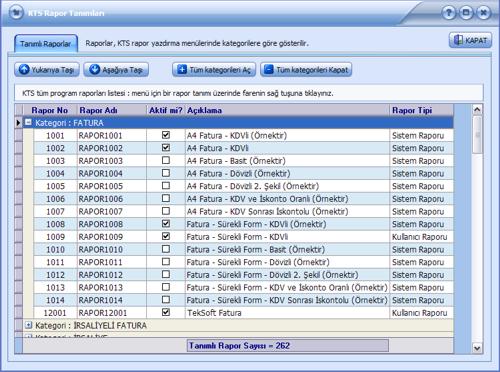Screen dimensions: 500x372
Task: Uncheck Aktif mi for report 1002
Action: (x=166, y=148)
